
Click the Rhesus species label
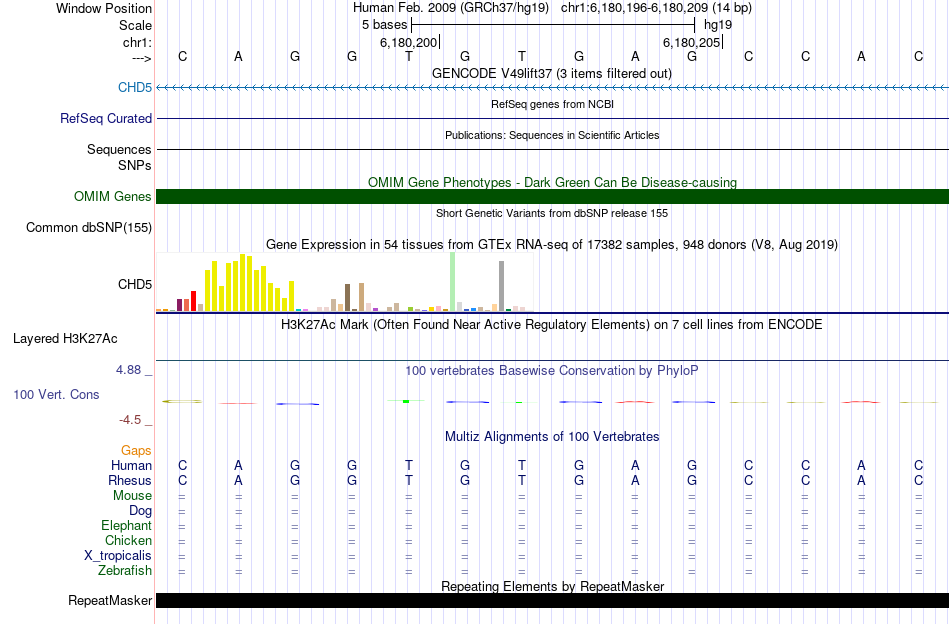[x=130, y=480]
